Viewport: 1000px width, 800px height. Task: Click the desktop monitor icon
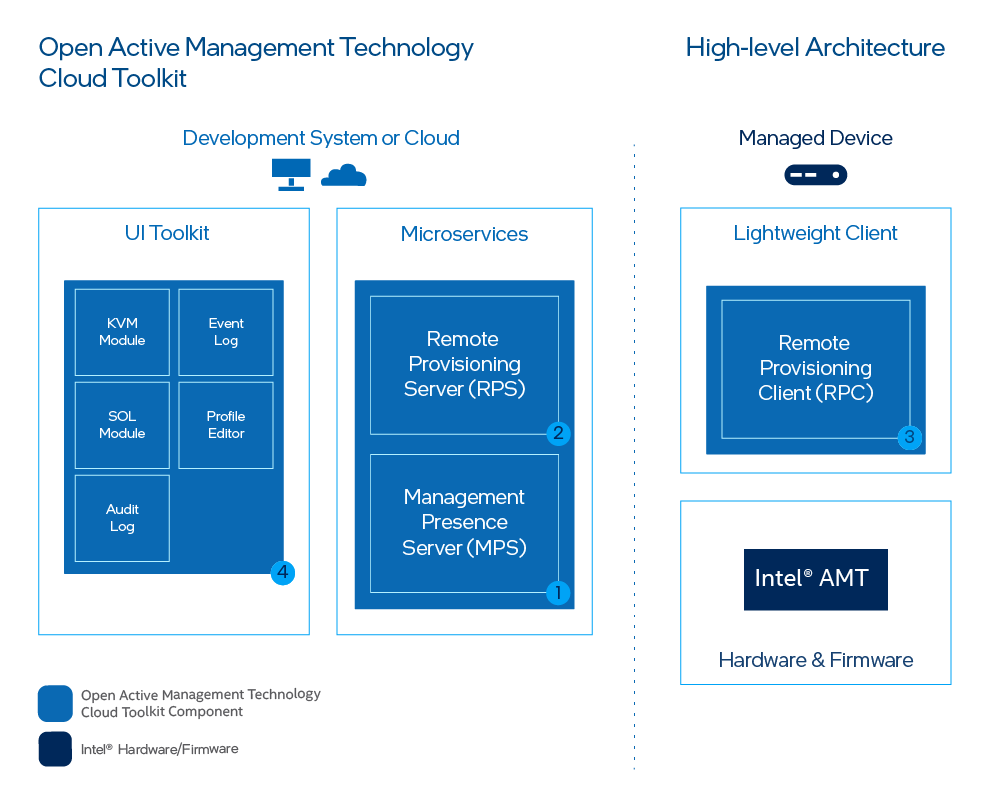pos(291,175)
